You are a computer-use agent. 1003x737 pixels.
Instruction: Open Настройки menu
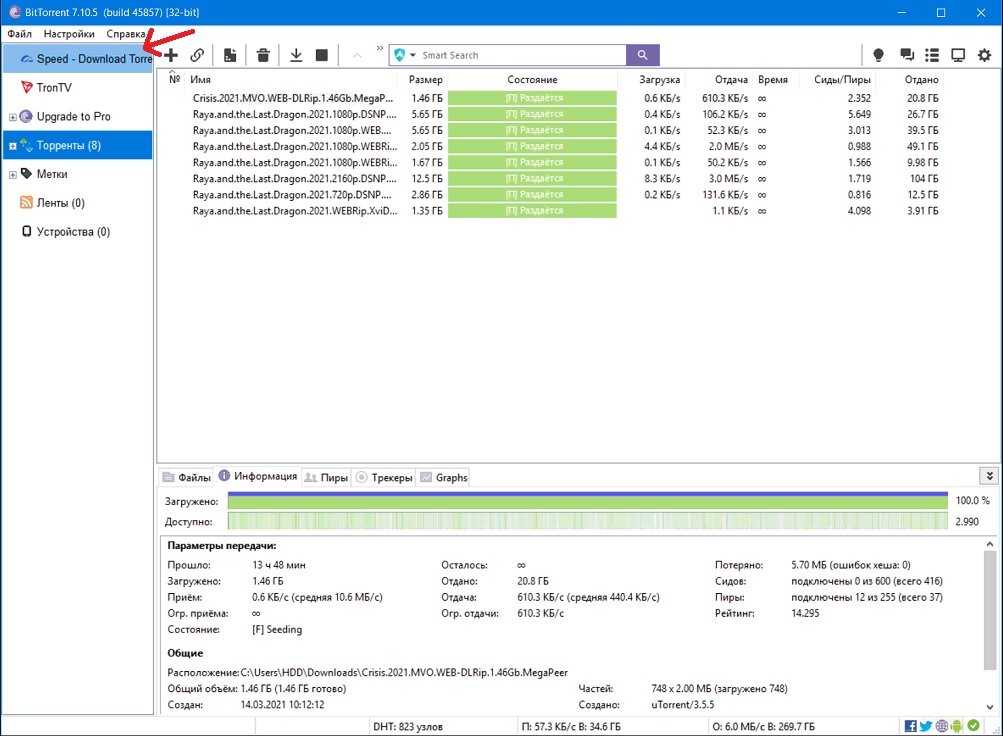(x=68, y=33)
